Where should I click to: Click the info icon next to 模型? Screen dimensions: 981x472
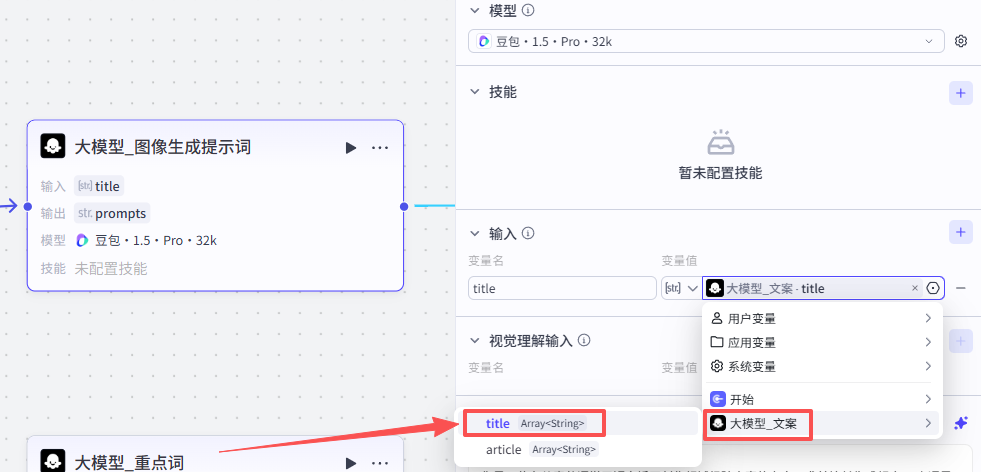528,11
